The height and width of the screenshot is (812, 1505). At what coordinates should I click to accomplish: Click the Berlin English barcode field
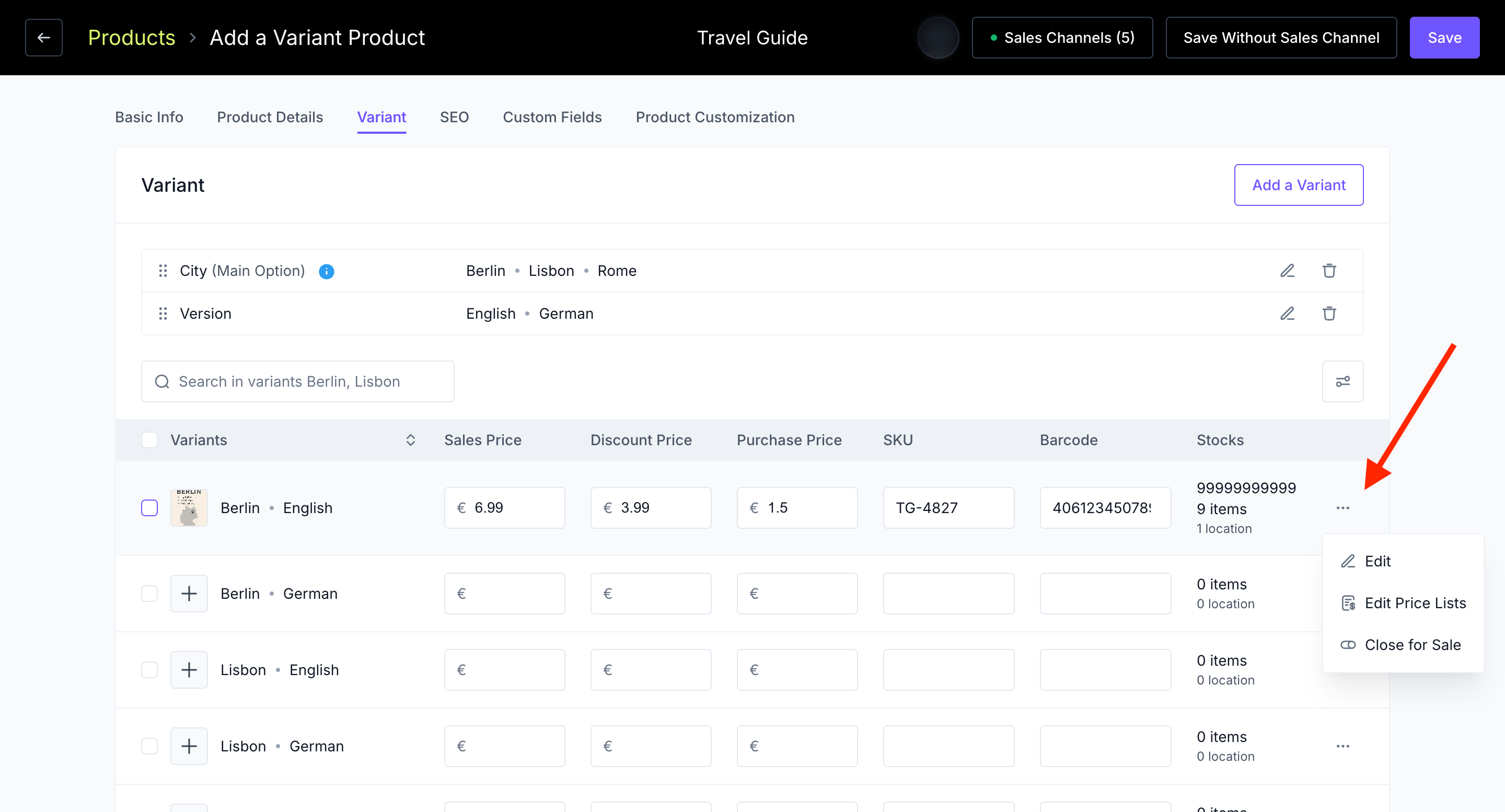1105,508
